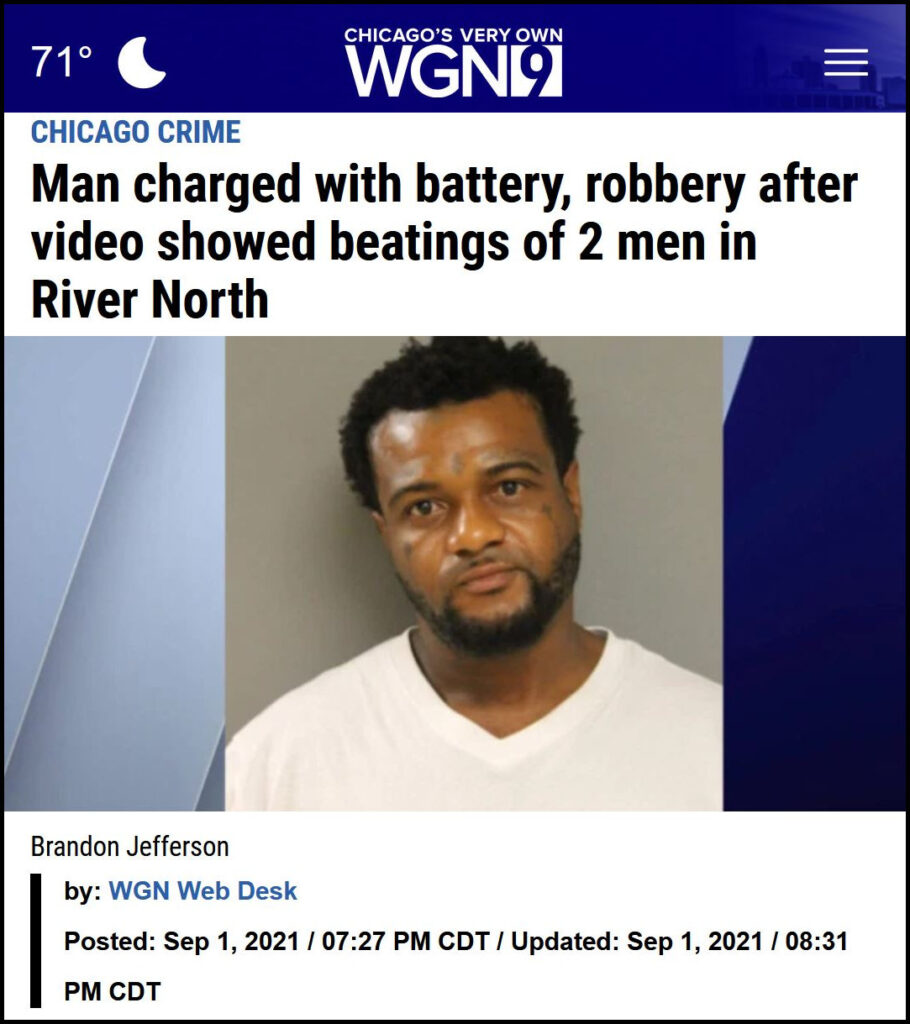Click the article headline about River North
This screenshot has height=1024, width=910.
point(444,242)
